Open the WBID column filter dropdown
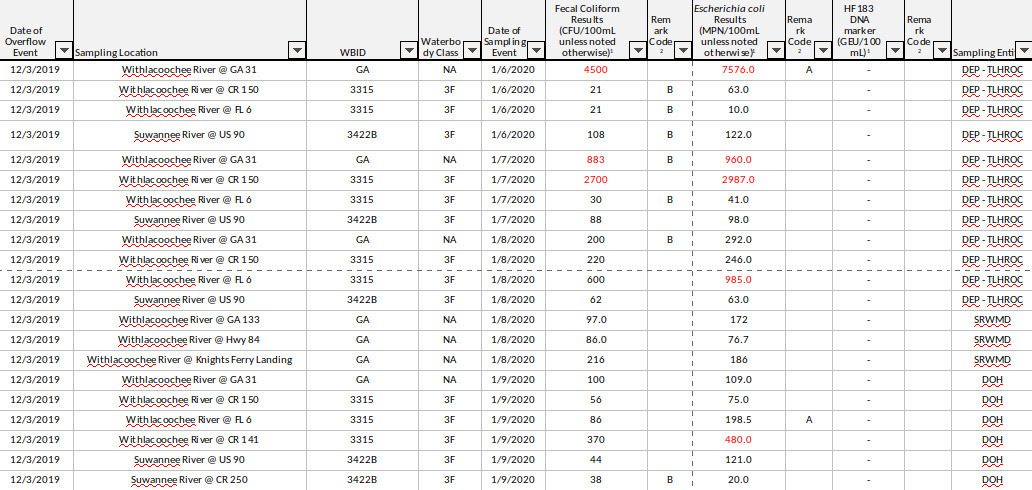The width and height of the screenshot is (1032, 490). 409,51
